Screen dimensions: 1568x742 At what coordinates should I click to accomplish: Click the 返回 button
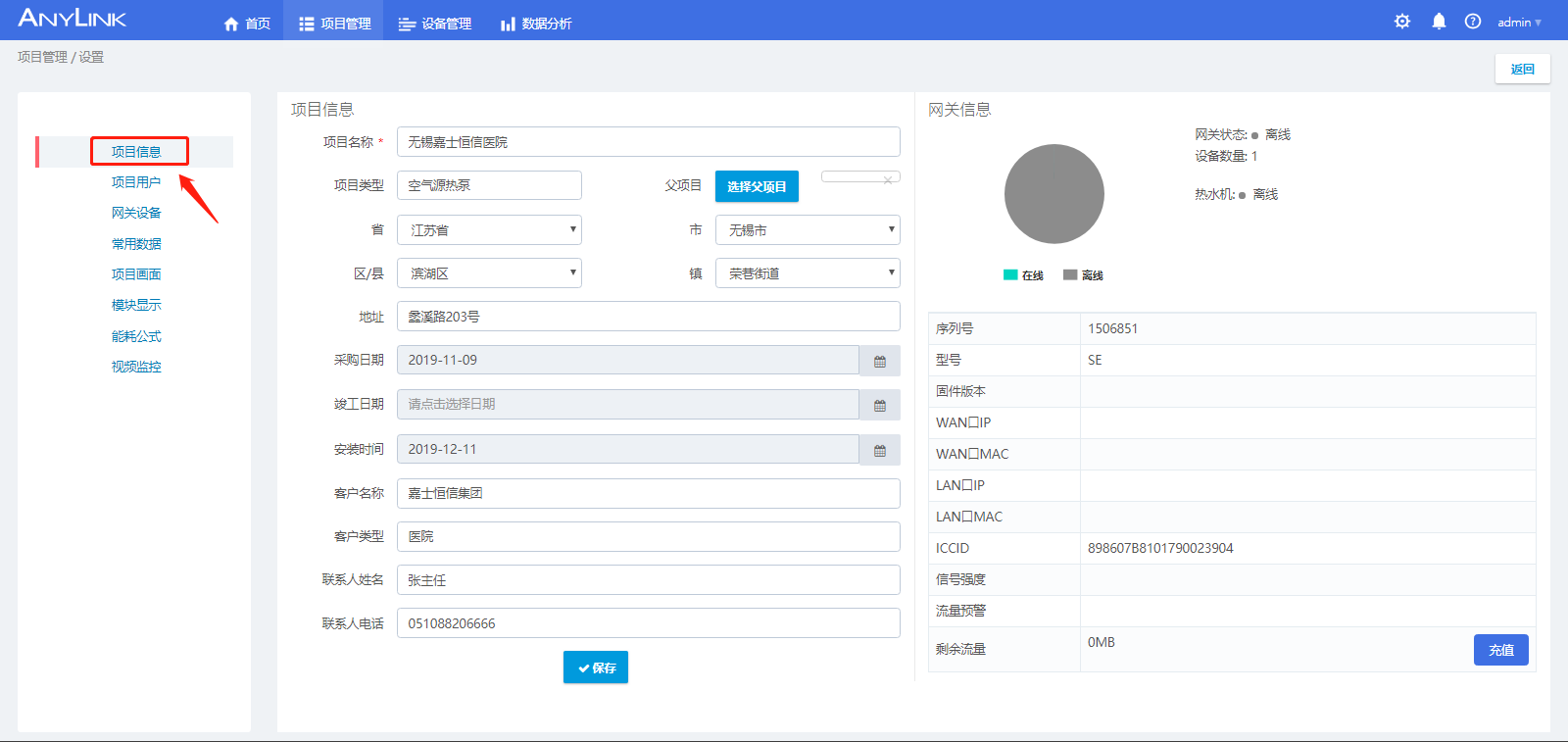[x=1523, y=69]
